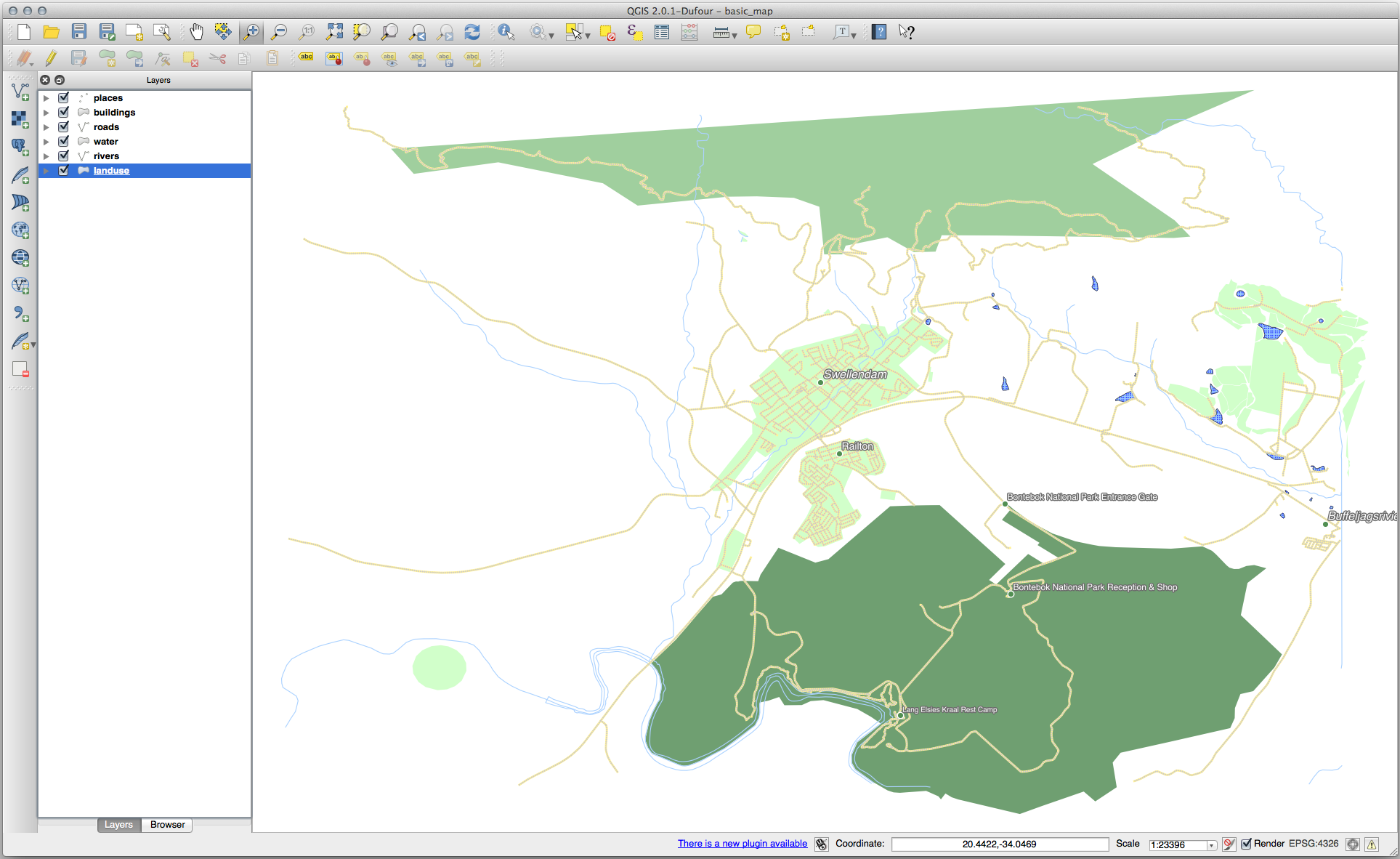Screen dimensions: 1400x859
Task: Activate the Identify Features tool
Action: [x=506, y=32]
